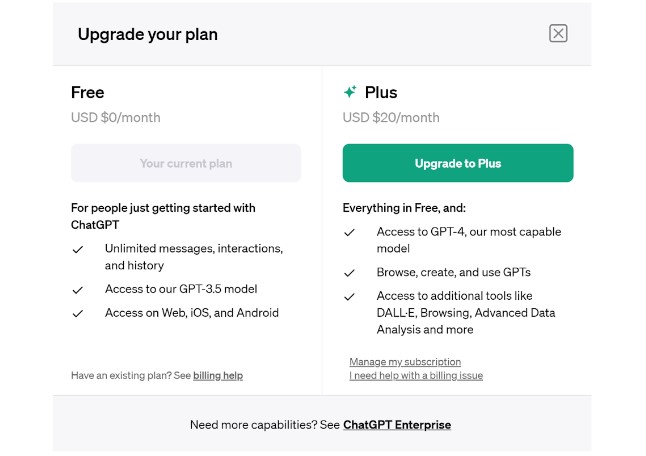Image resolution: width=646 pixels, height=456 pixels.
Task: Click checkmark beside Web, iOS, and Android
Action: [78, 313]
